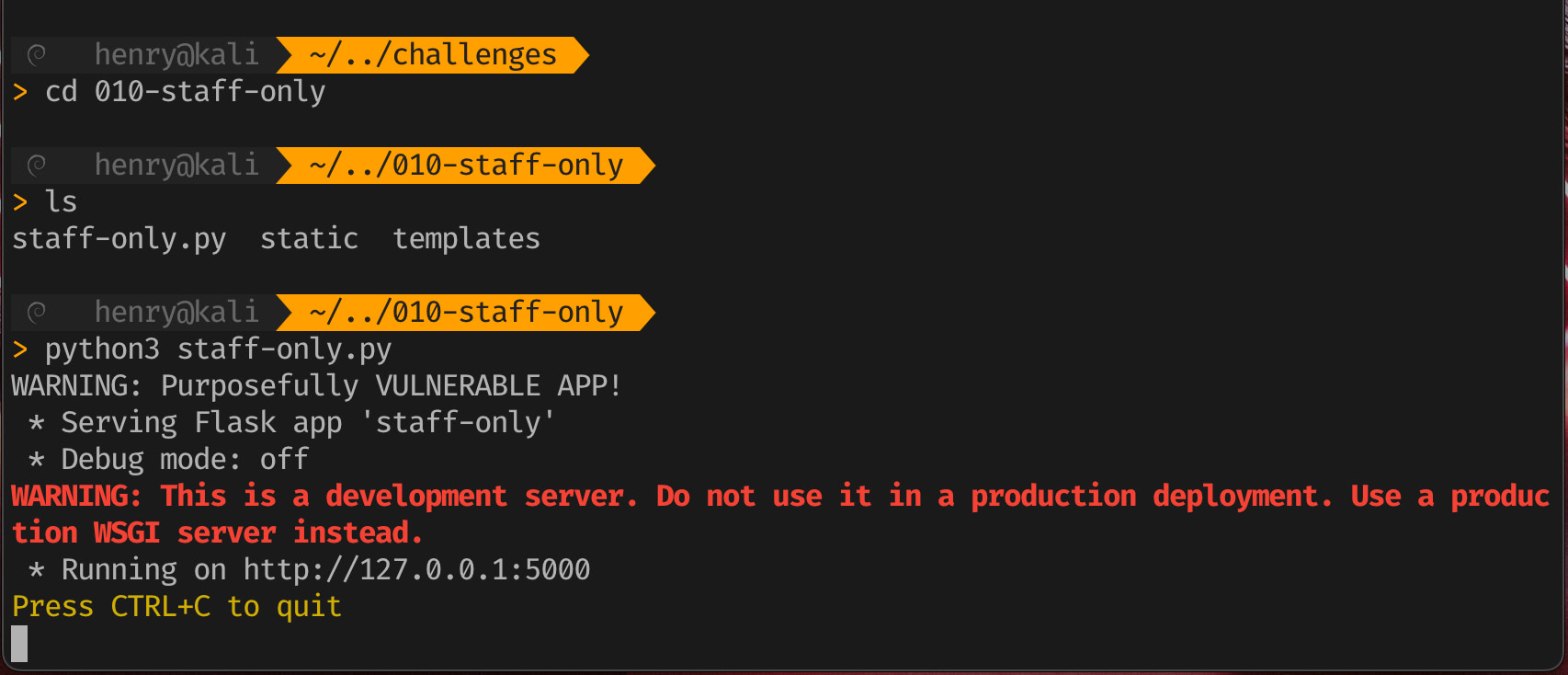Click henry@kali in the first prompt
The image size is (1568, 675).
176,55
